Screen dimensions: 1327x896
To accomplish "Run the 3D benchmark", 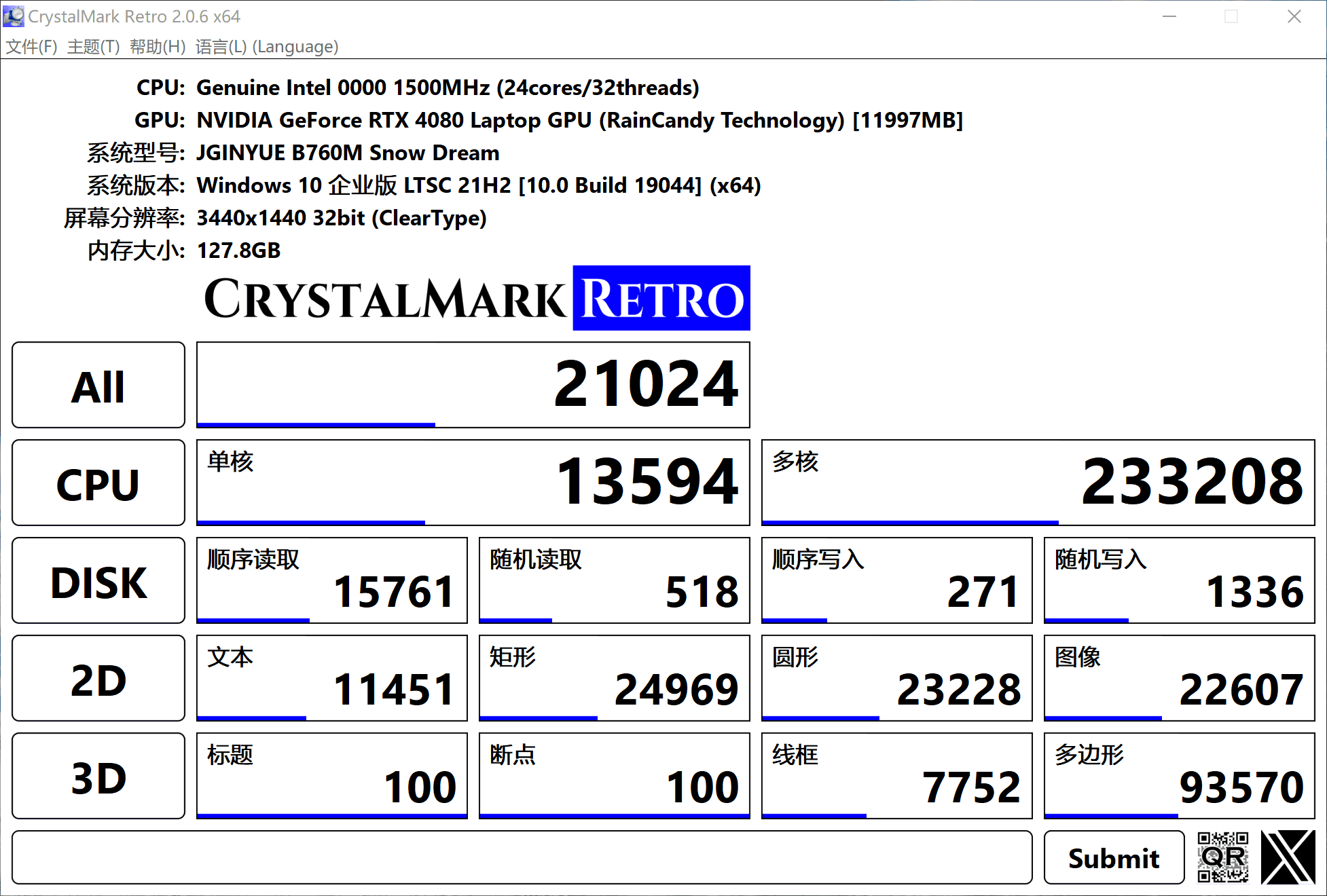I will (x=98, y=776).
